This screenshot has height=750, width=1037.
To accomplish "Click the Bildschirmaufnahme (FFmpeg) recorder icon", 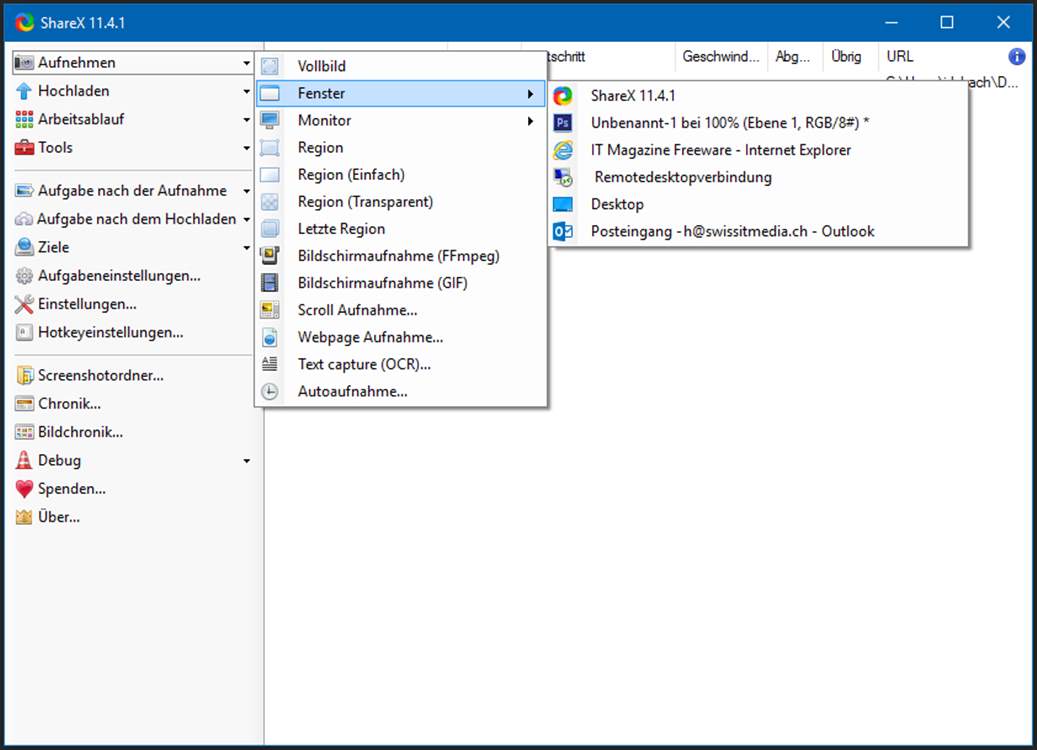I will (x=270, y=256).
